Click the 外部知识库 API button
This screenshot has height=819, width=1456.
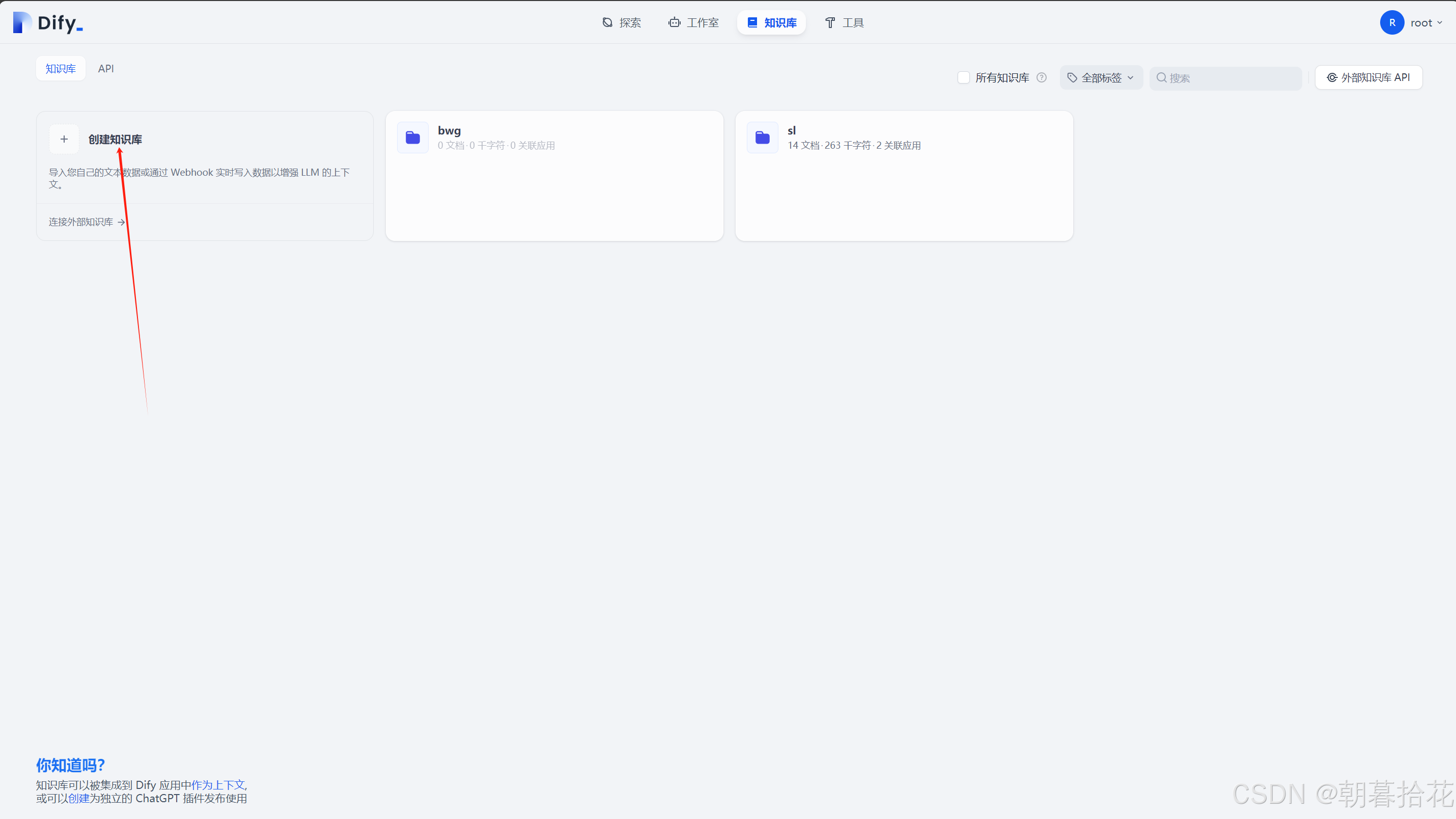1368,77
